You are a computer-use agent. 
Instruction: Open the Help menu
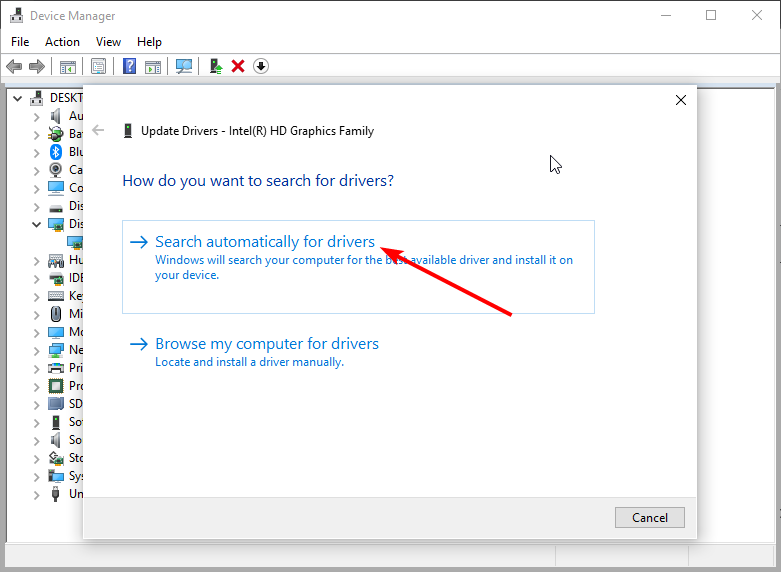coord(149,42)
